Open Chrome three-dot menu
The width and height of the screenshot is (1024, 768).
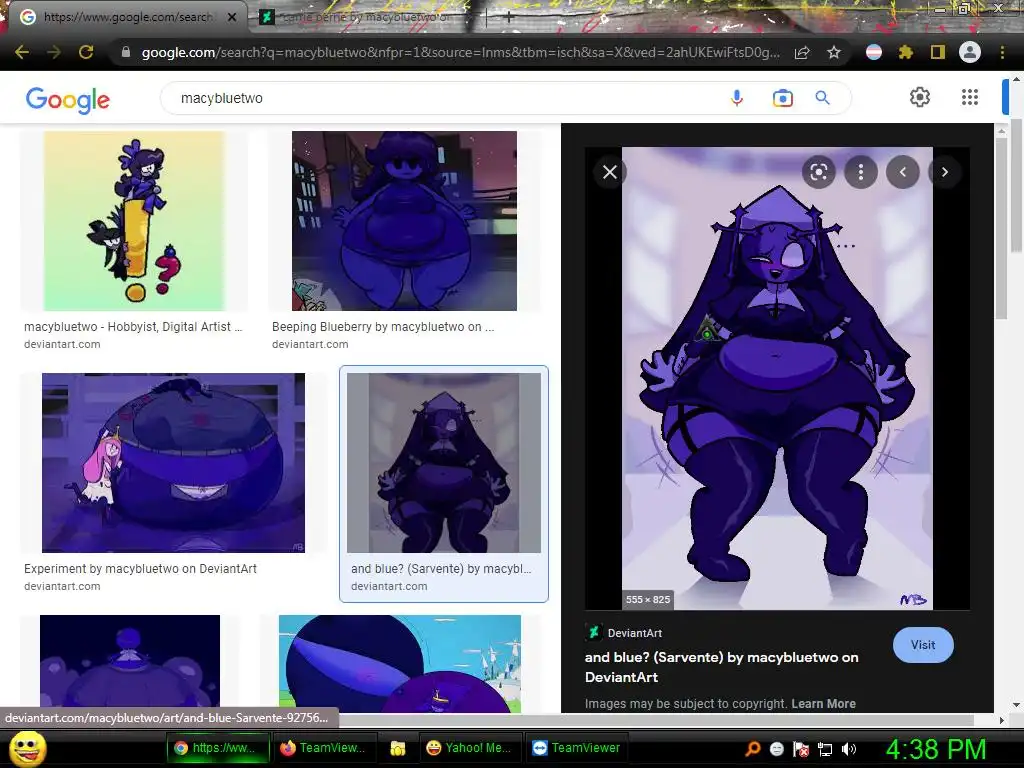point(1002,52)
